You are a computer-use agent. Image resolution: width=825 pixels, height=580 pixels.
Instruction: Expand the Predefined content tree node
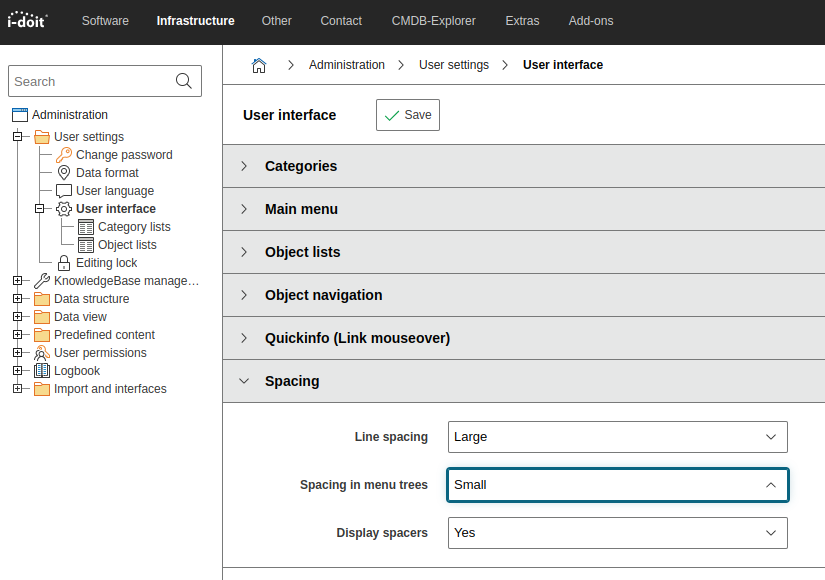tap(17, 334)
